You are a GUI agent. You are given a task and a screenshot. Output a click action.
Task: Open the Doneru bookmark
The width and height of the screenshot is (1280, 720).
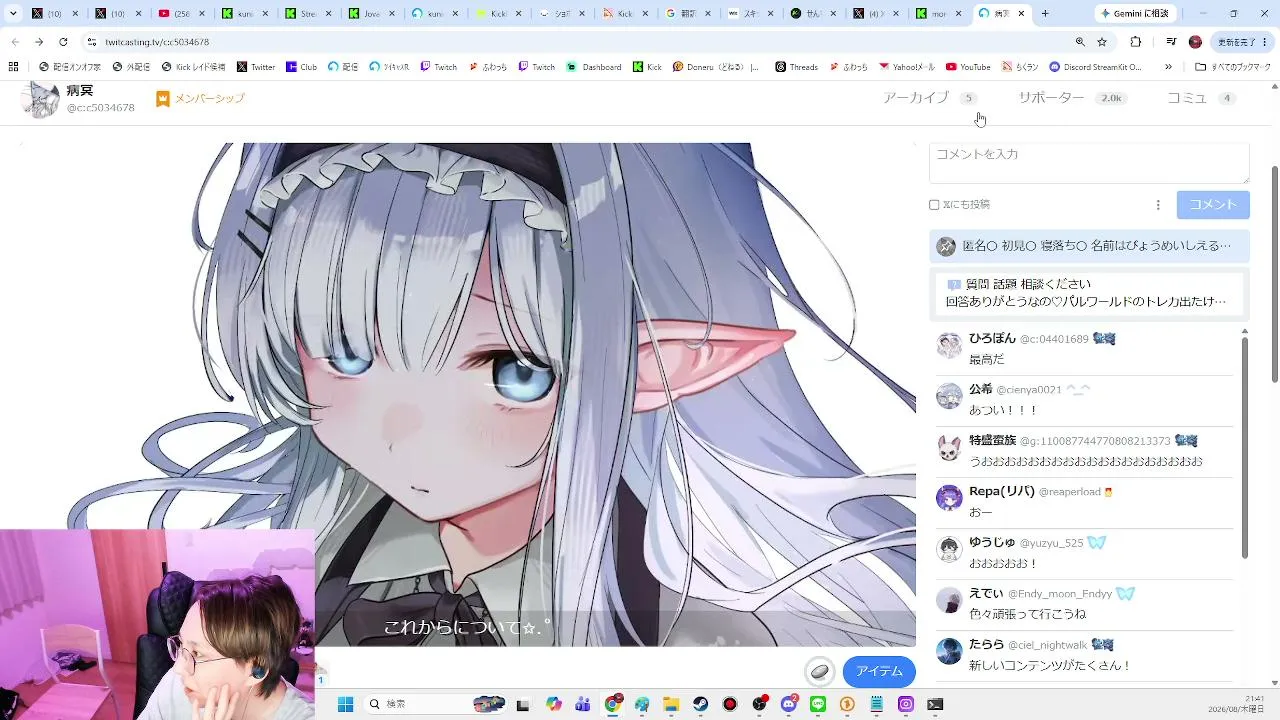716,67
